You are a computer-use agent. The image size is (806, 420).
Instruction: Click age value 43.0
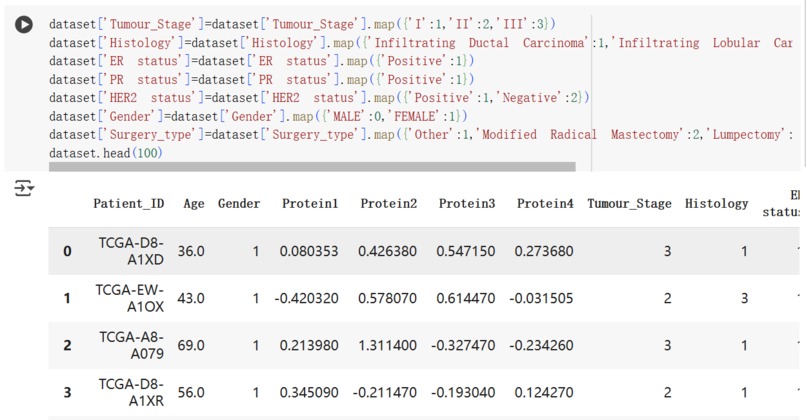(191, 298)
